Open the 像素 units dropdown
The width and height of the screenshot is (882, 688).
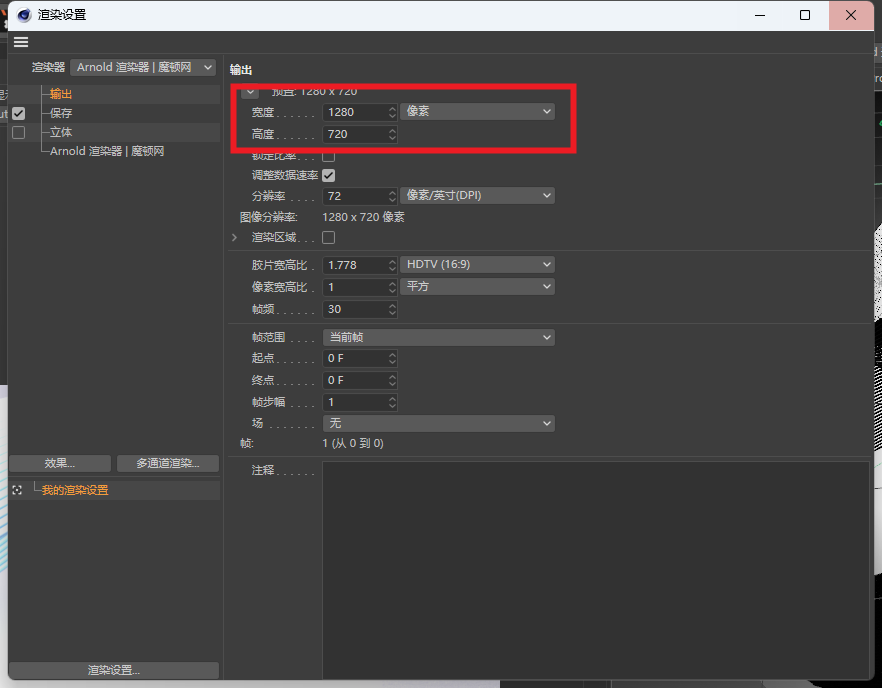click(477, 112)
